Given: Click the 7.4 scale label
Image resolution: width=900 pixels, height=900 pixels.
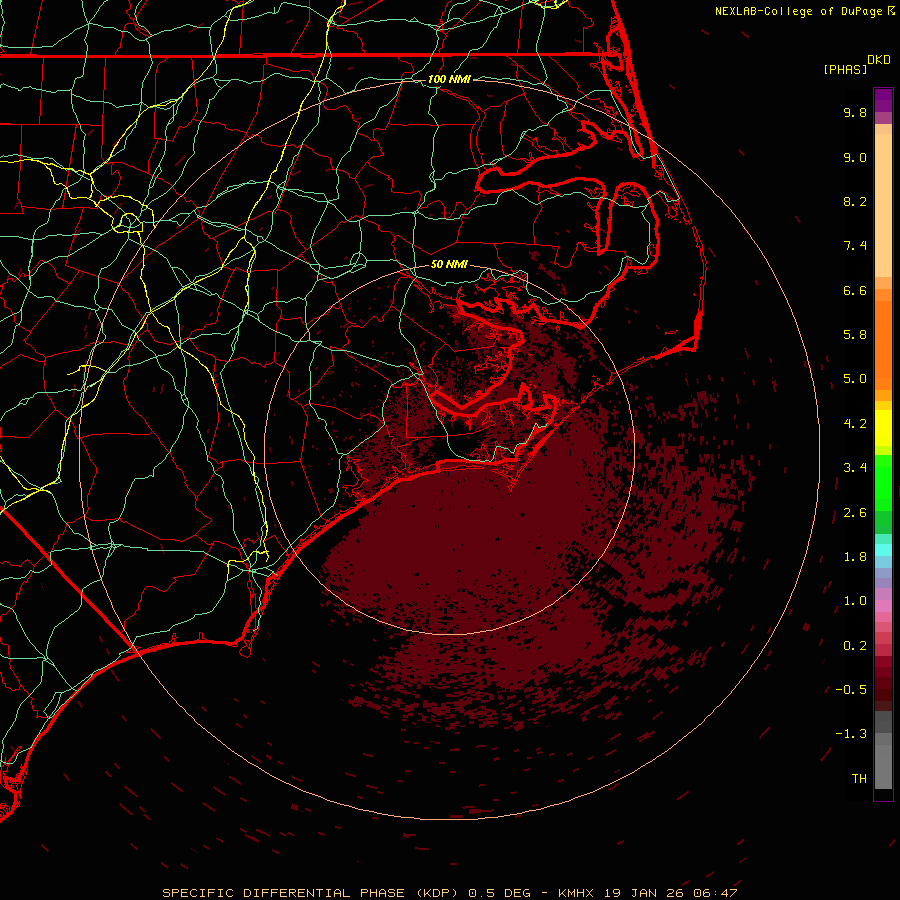Looking at the screenshot, I should (855, 246).
